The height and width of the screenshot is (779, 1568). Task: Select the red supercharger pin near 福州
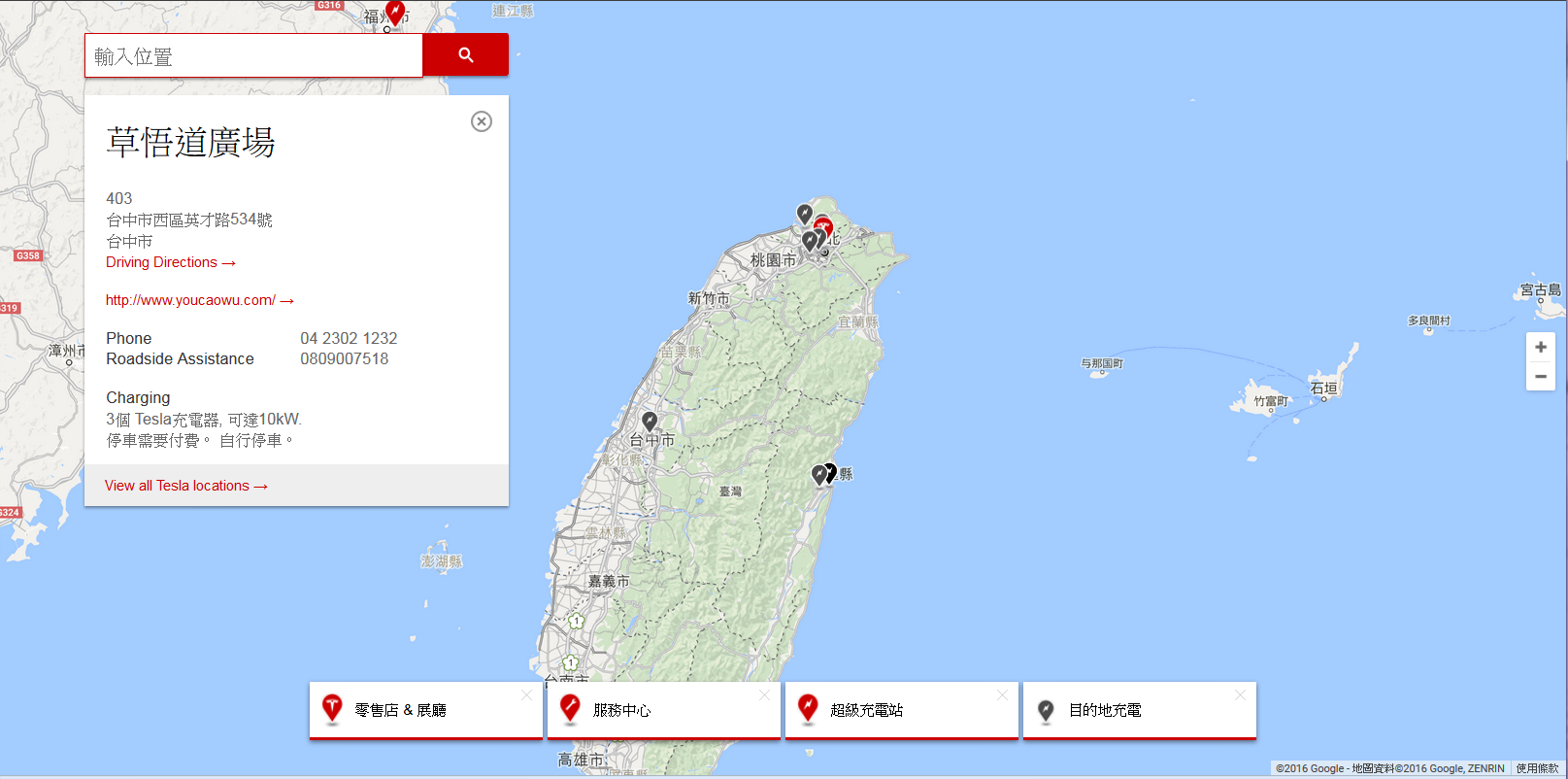click(394, 13)
